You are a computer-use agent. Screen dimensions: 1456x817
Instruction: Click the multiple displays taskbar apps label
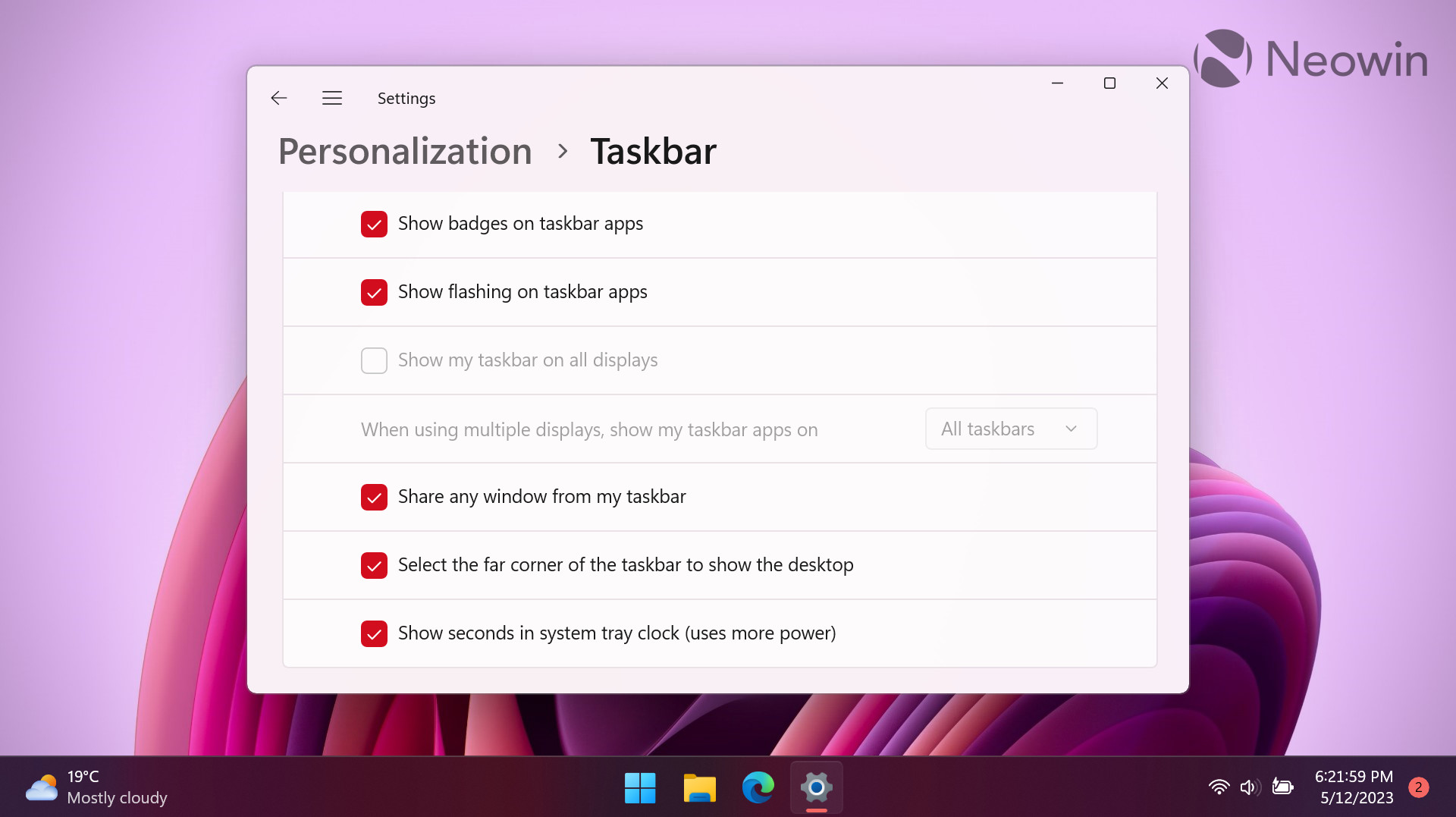coord(589,429)
